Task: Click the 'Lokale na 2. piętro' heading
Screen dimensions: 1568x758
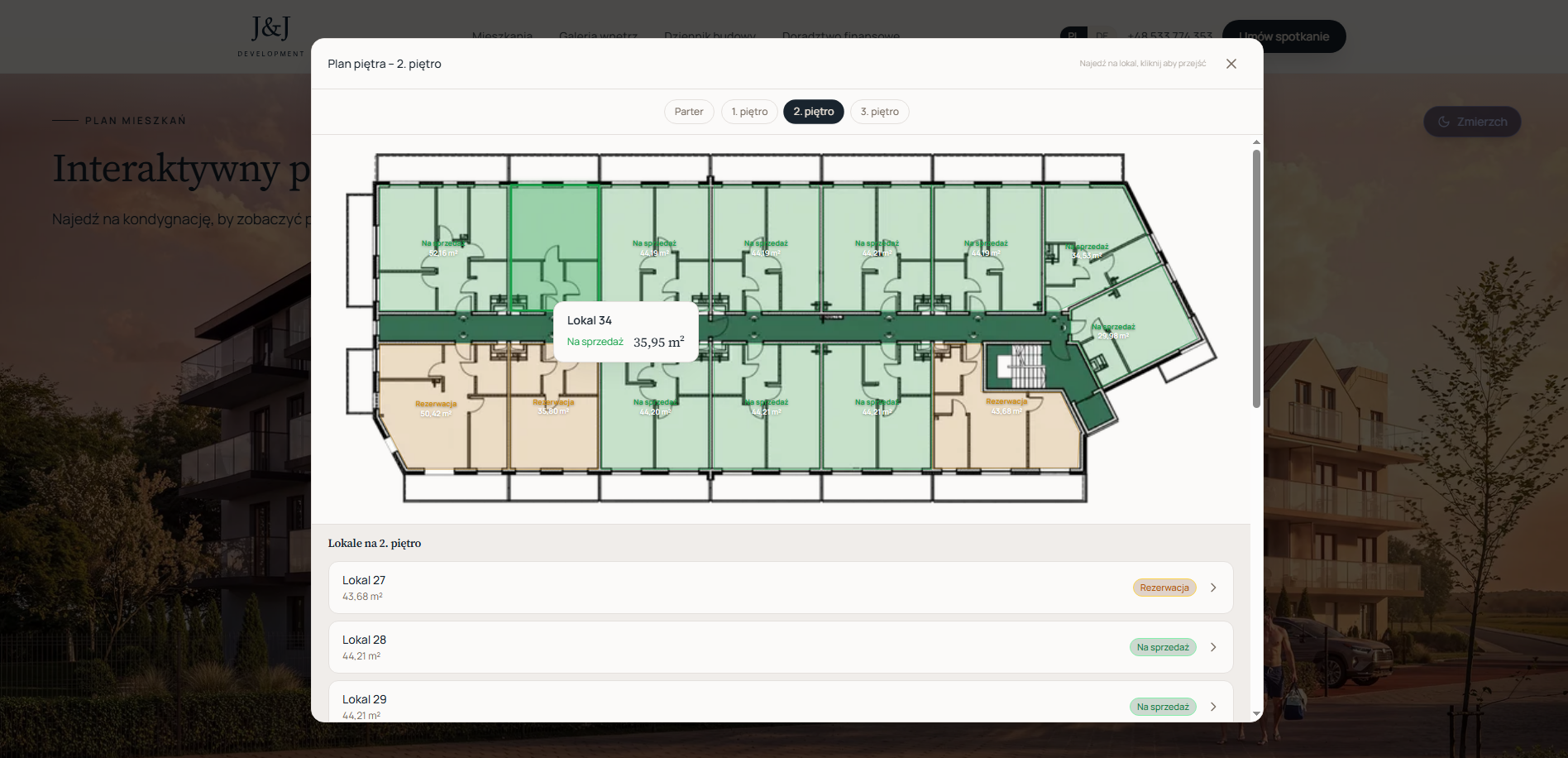Action: [x=375, y=543]
